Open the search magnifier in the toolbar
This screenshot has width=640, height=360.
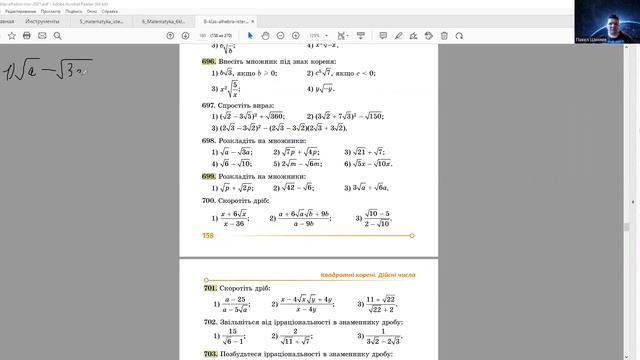58,36
